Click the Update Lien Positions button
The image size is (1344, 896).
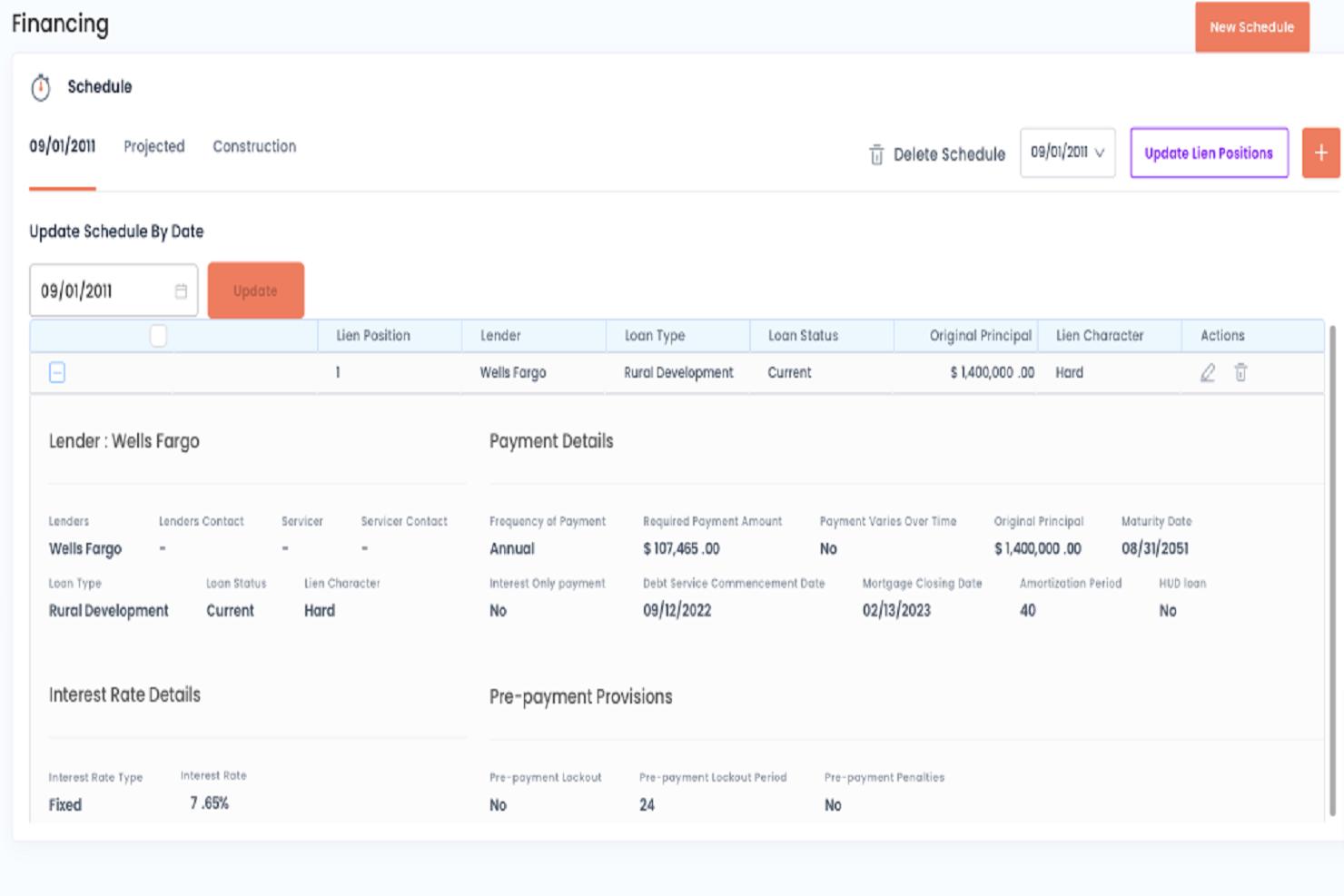point(1209,153)
